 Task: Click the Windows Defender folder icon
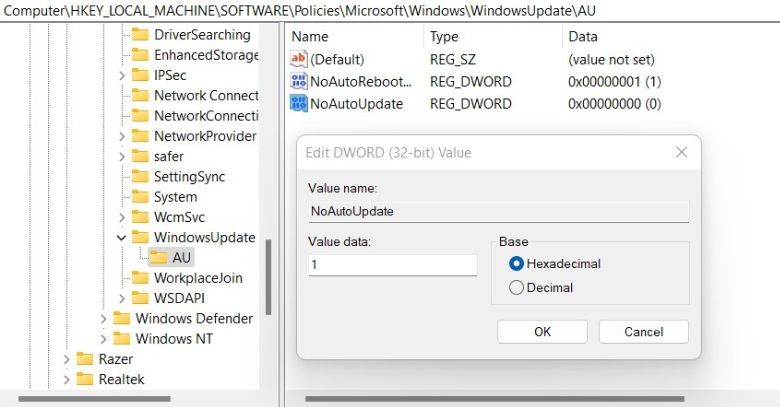click(122, 318)
